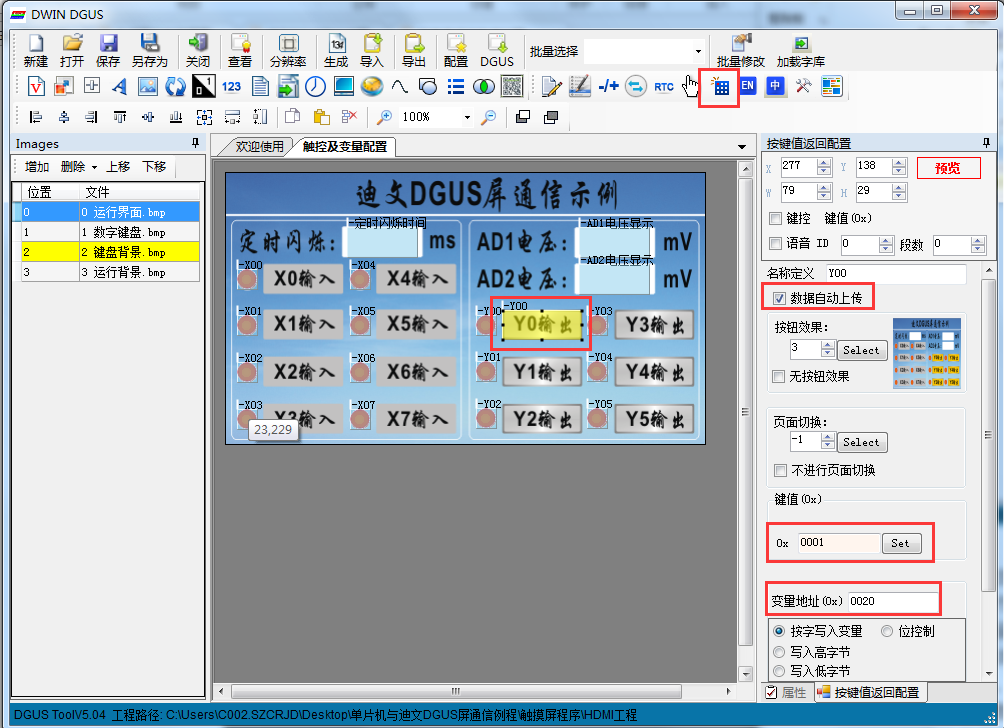Open the 配置 configuration icon
The height and width of the screenshot is (728, 1004).
point(456,51)
